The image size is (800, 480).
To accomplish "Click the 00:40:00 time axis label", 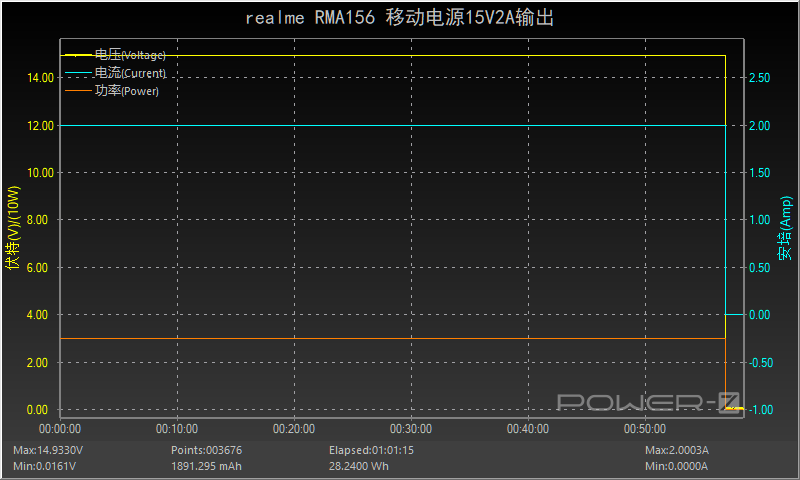I will coord(528,428).
